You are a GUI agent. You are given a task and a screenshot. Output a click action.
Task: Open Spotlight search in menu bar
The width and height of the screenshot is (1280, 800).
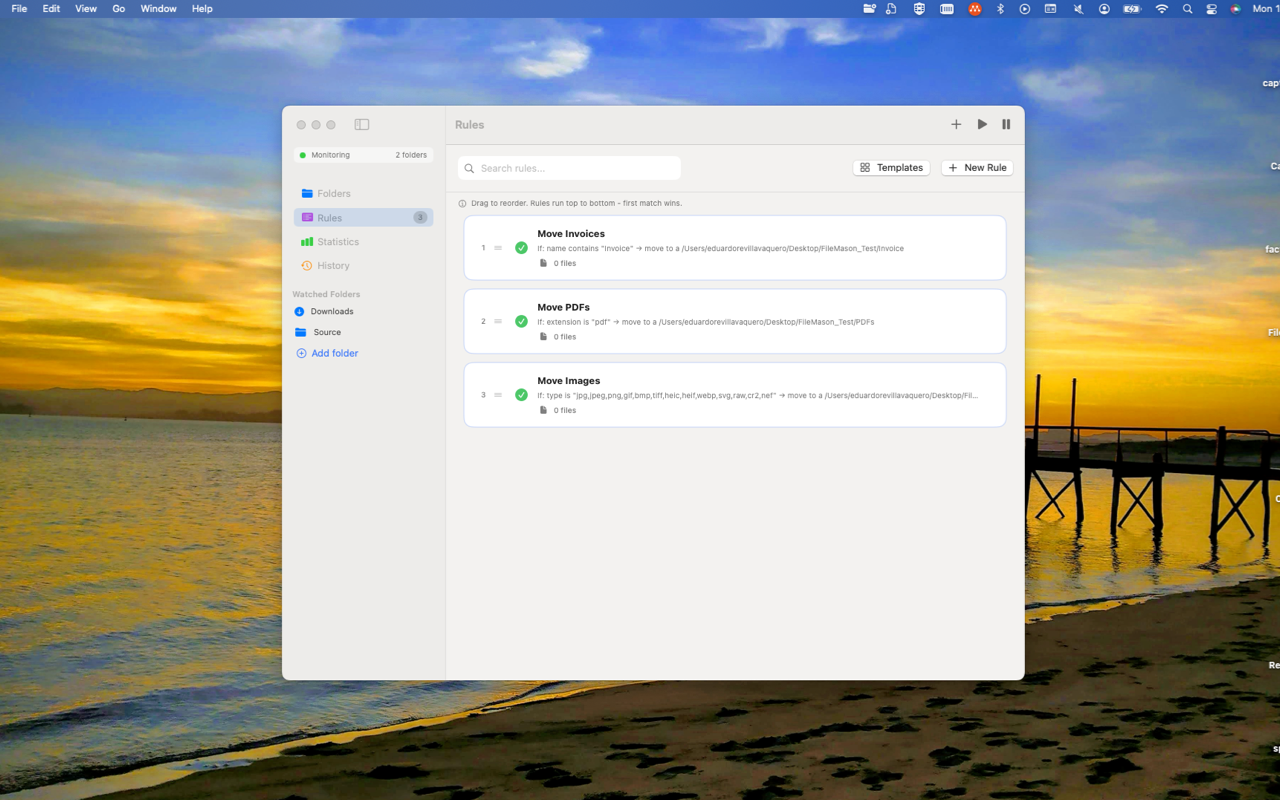(x=1187, y=8)
